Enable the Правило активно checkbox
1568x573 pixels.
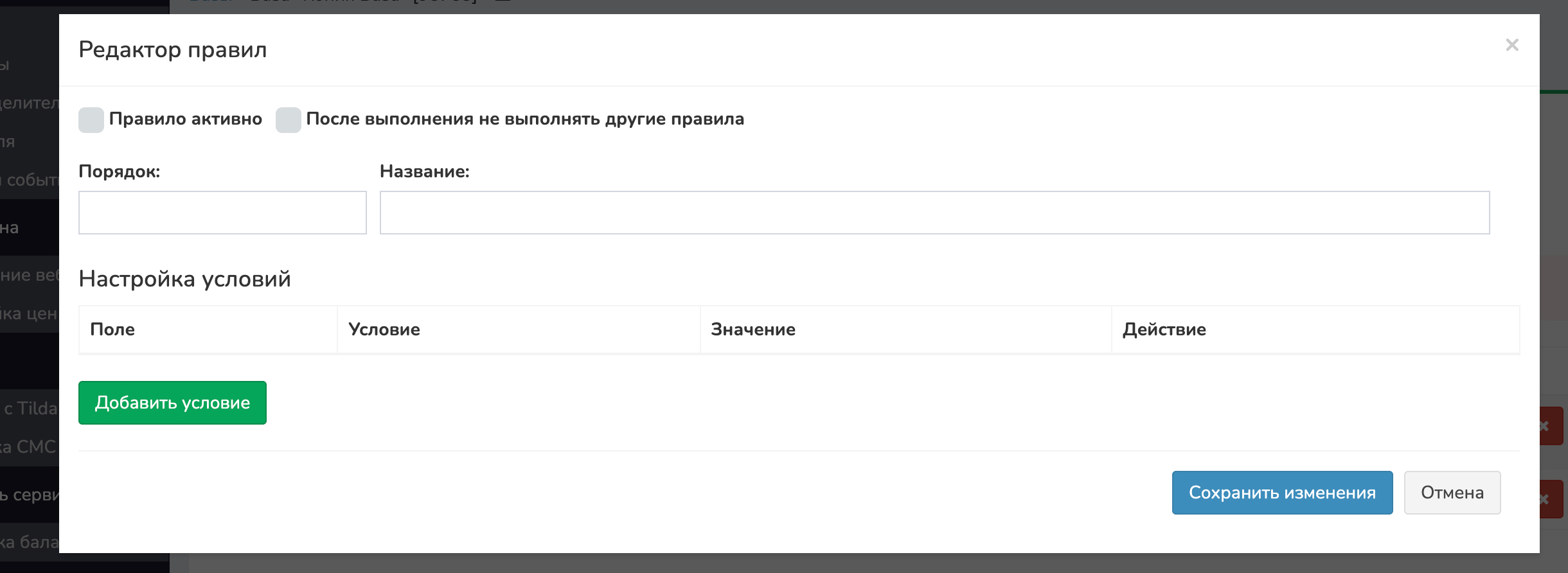coord(91,120)
